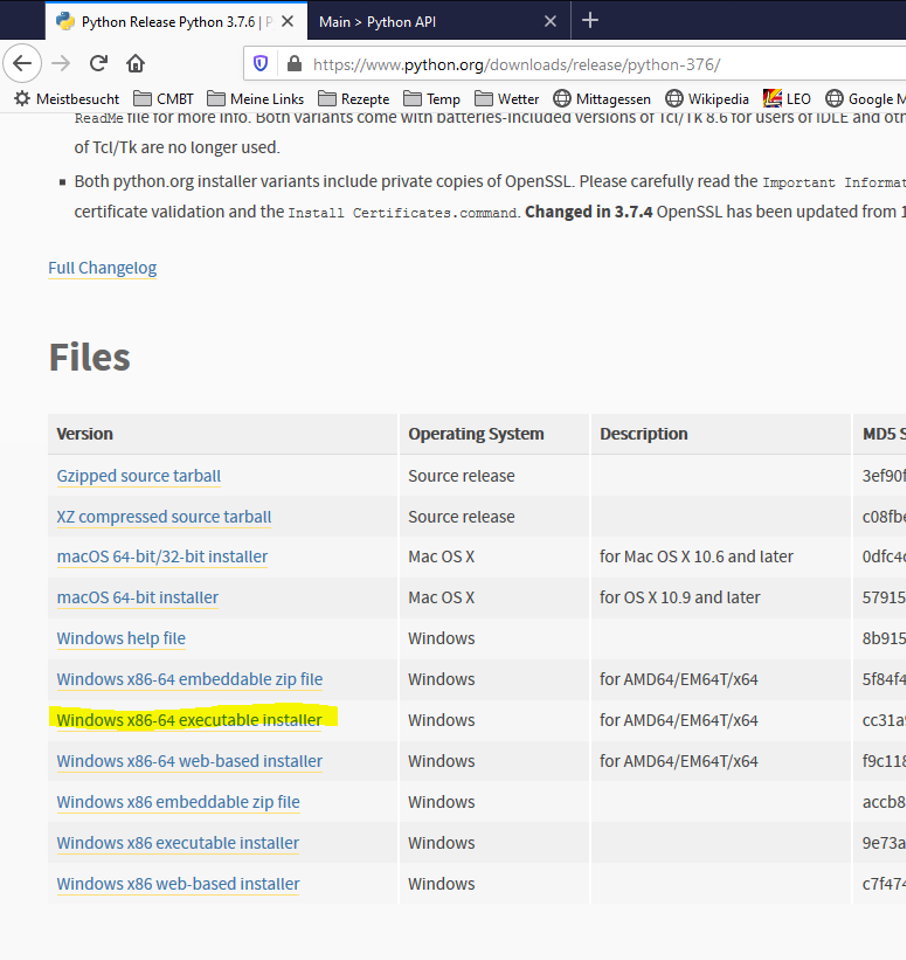The image size is (906, 960).
Task: Click macOS 64-bit installer link
Action: [137, 598]
